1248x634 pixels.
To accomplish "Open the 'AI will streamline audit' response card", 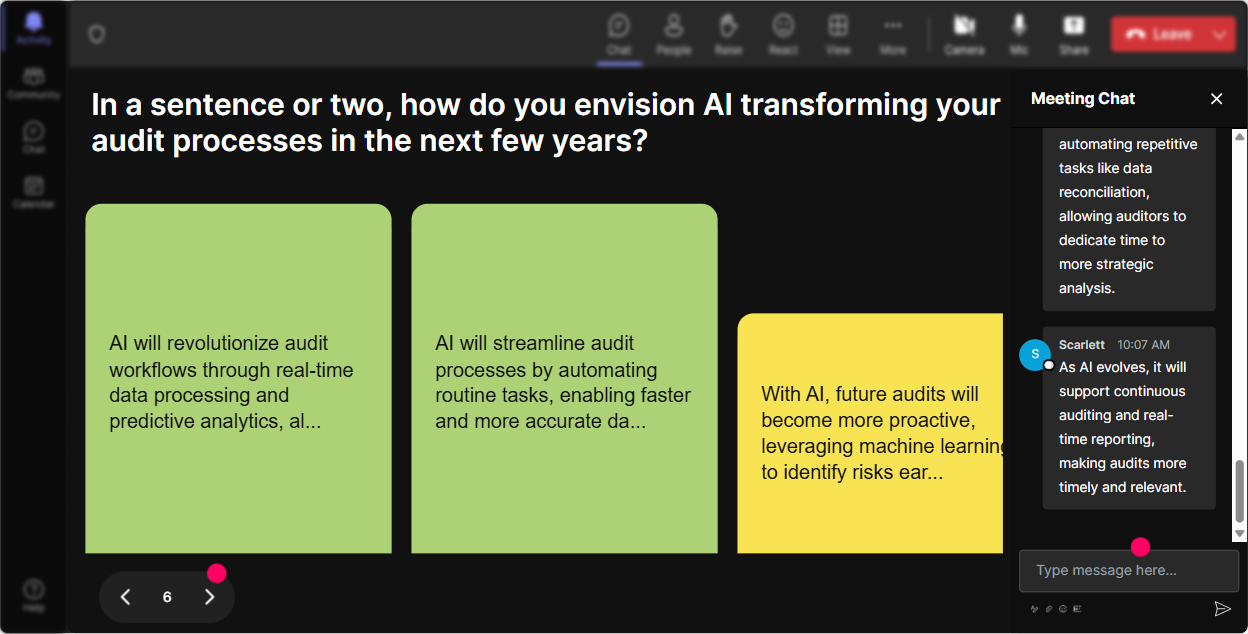I will [x=564, y=379].
